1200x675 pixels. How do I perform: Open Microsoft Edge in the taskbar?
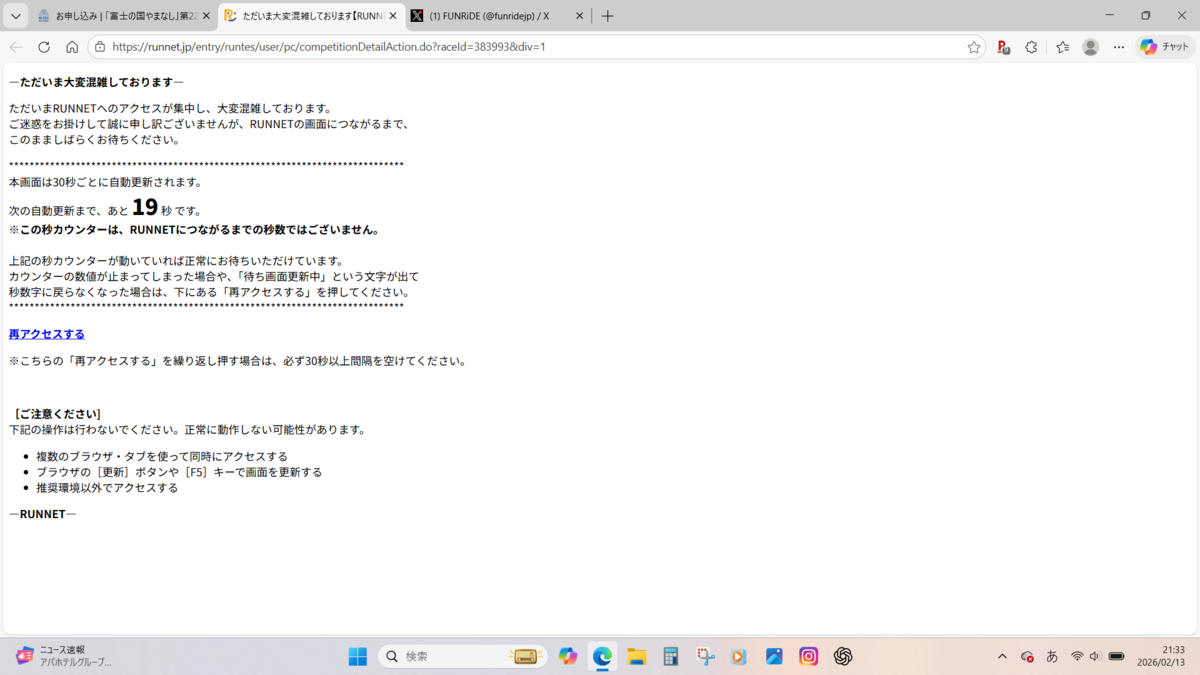[602, 656]
